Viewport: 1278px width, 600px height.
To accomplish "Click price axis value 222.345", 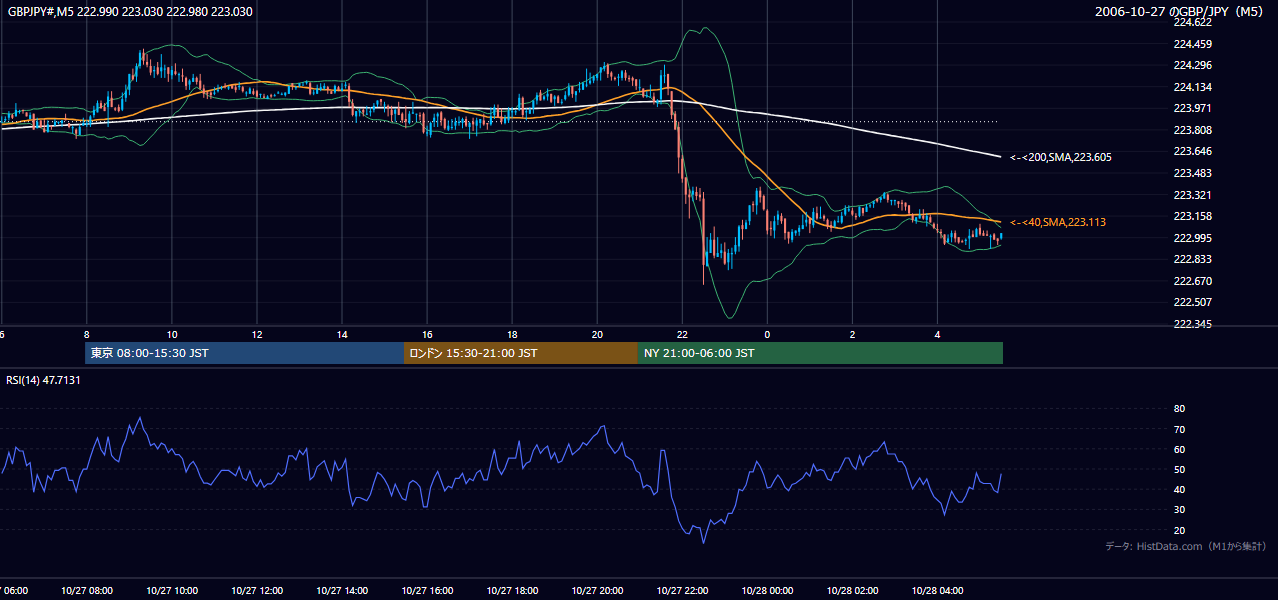I will point(1192,324).
